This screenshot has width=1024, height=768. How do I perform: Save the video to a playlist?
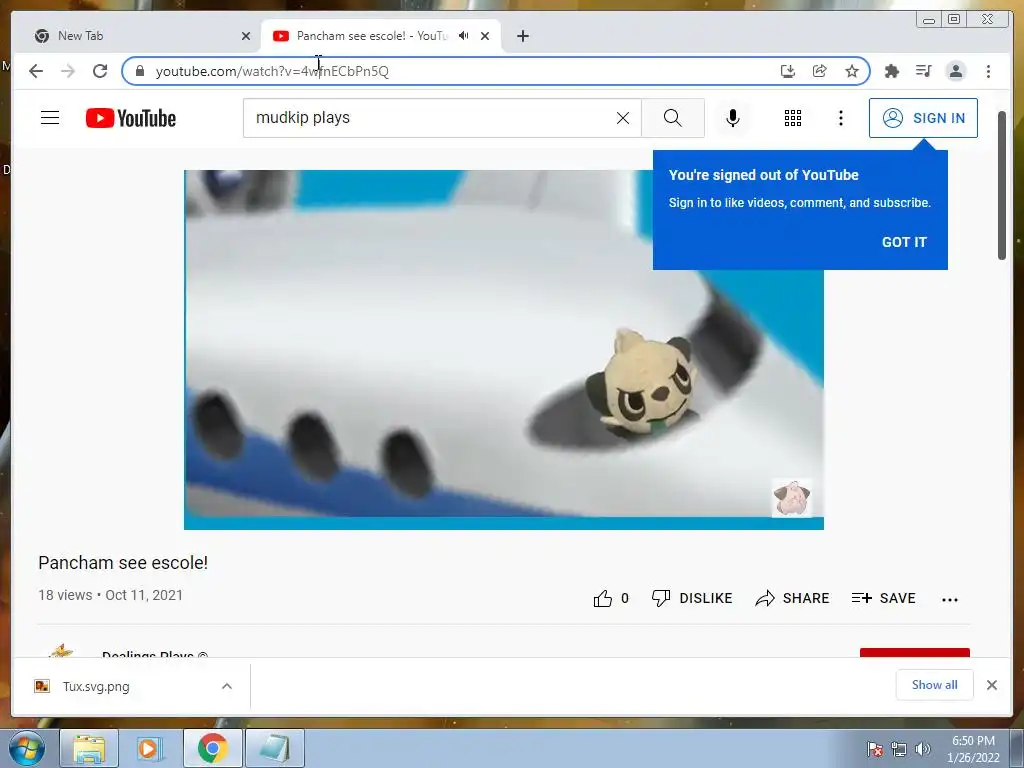[x=884, y=598]
